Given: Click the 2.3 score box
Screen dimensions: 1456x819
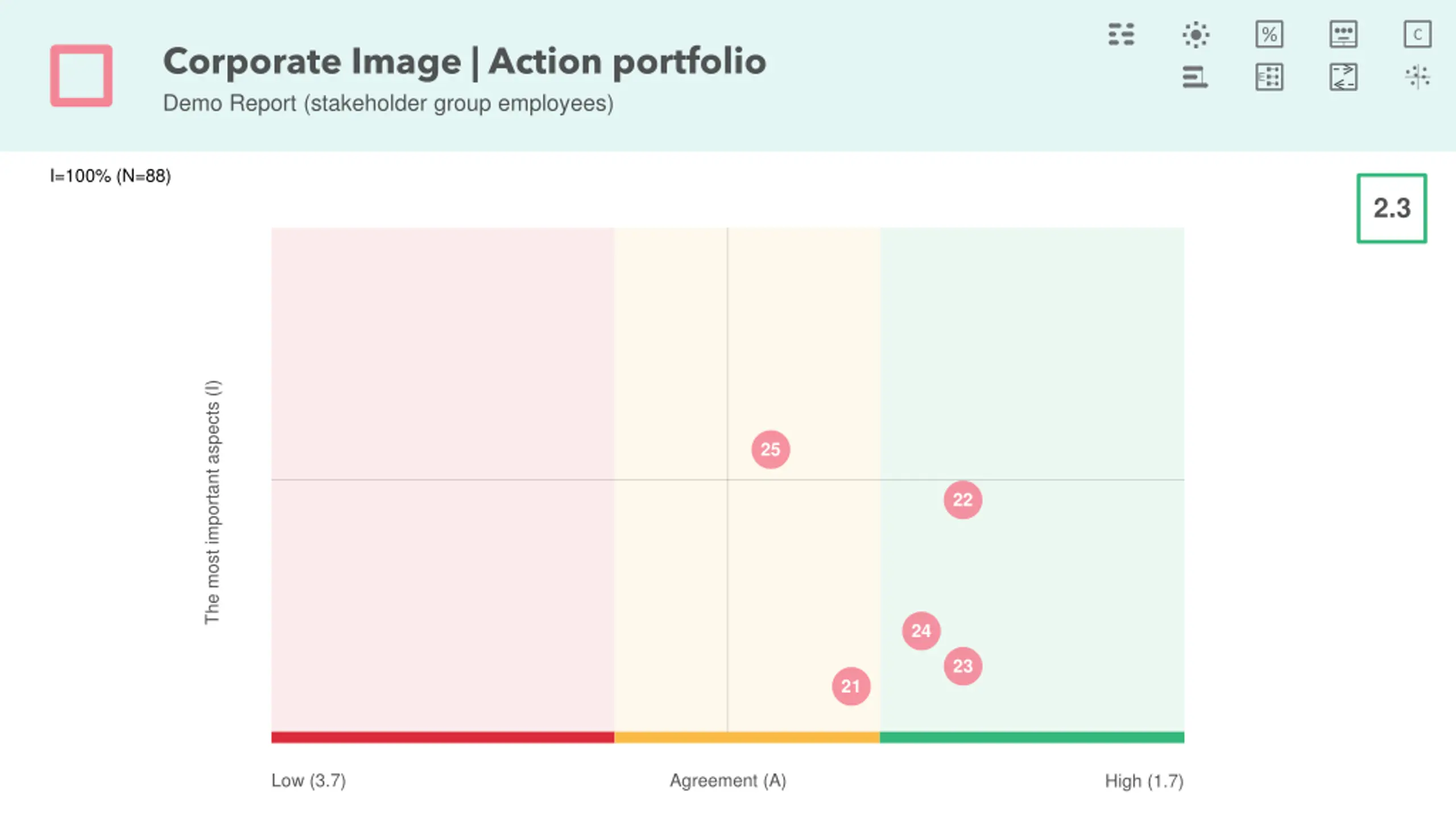Looking at the screenshot, I should click(x=1392, y=208).
